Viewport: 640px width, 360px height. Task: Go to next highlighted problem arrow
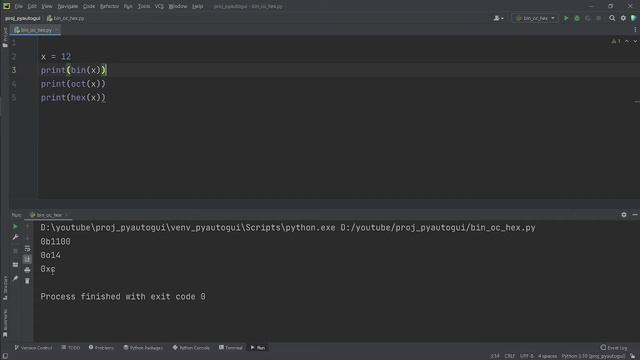pos(635,41)
